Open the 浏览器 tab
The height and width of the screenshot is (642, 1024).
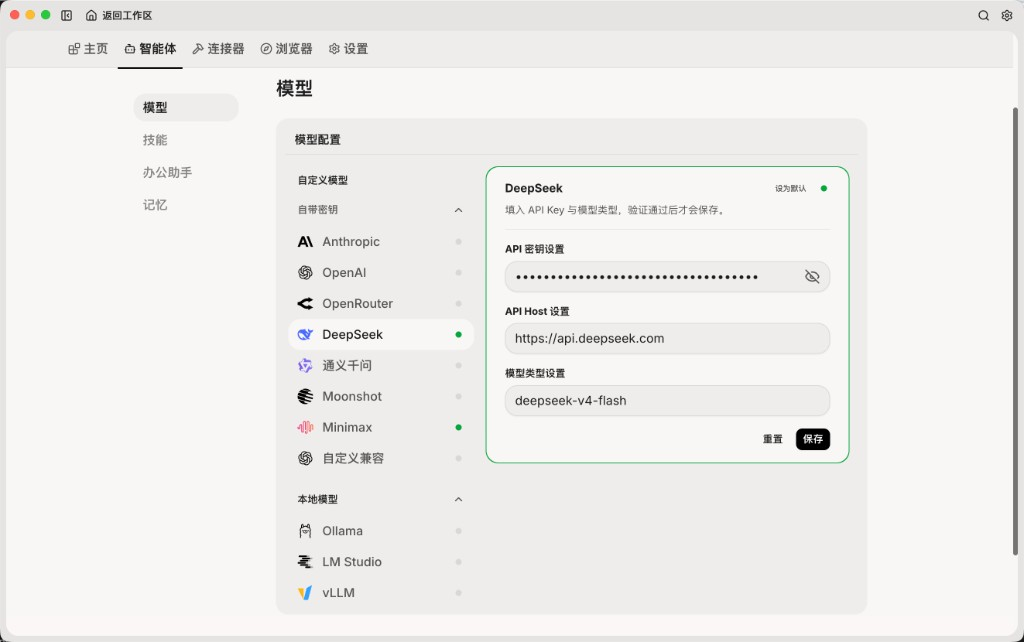click(x=286, y=49)
